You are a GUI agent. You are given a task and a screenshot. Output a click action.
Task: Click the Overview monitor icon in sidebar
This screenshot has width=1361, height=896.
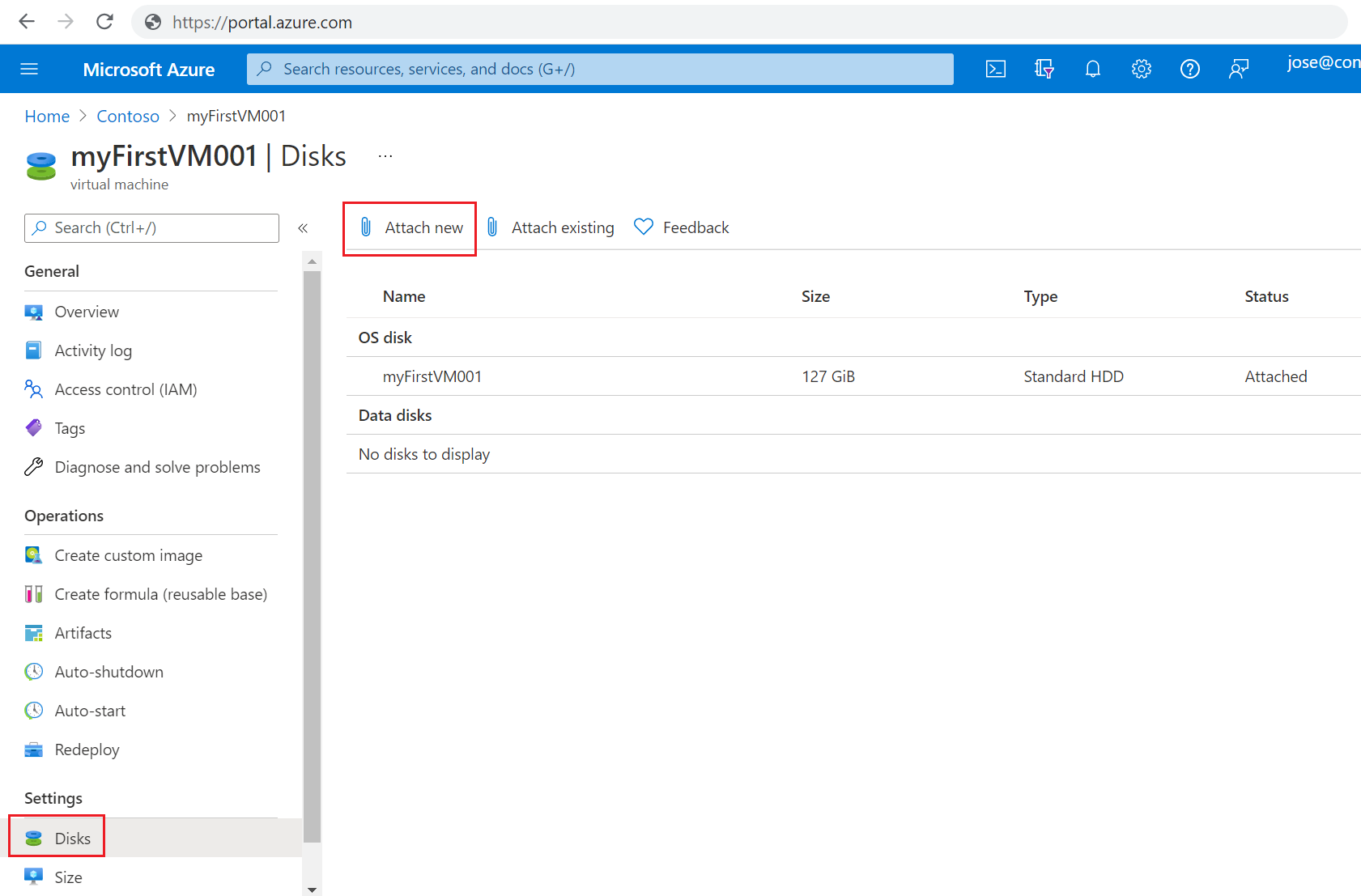coord(33,312)
